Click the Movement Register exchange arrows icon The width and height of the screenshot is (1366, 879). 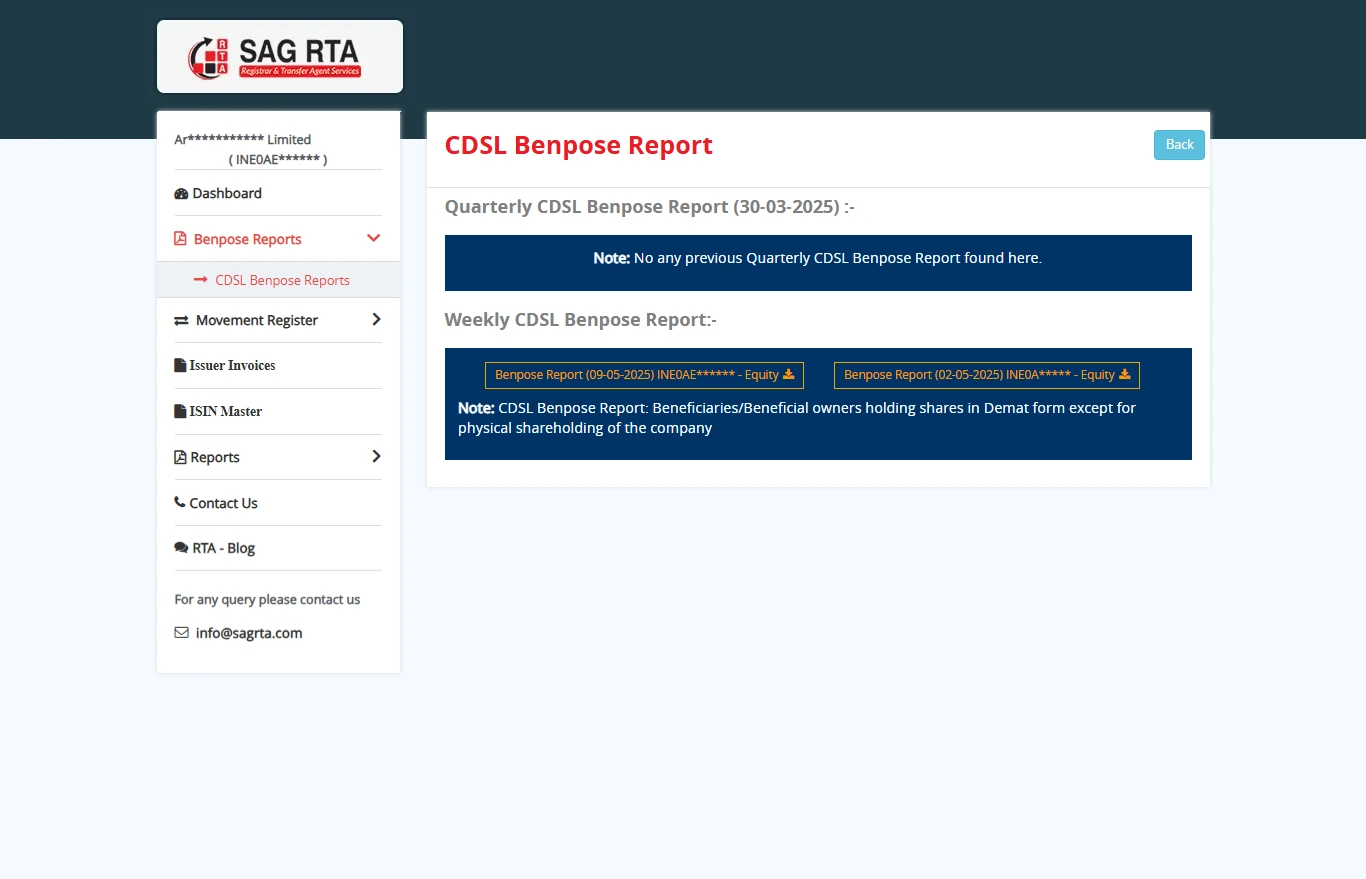(181, 321)
